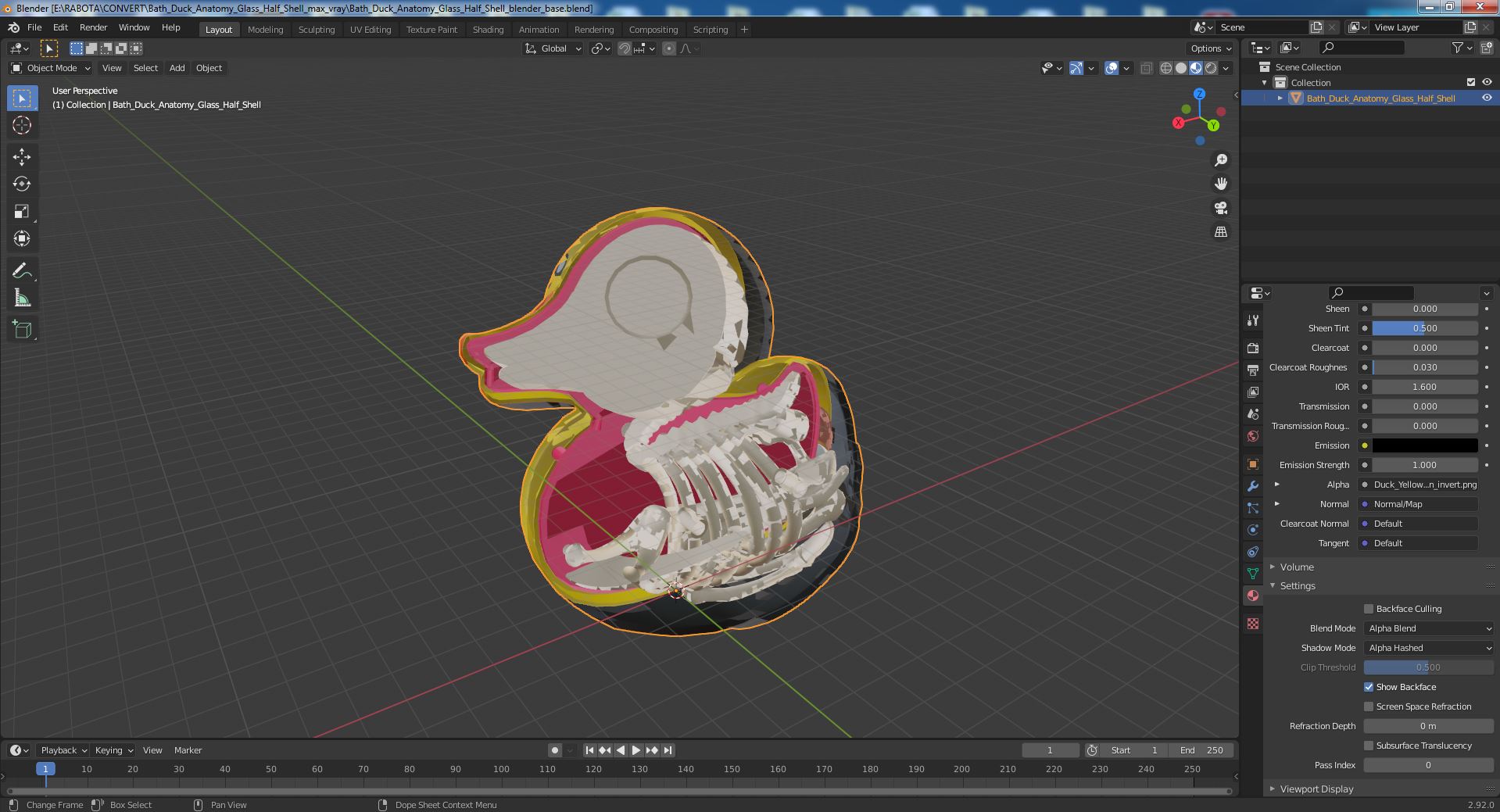Open Global transform orientation dropdown
1500x812 pixels.
click(553, 48)
